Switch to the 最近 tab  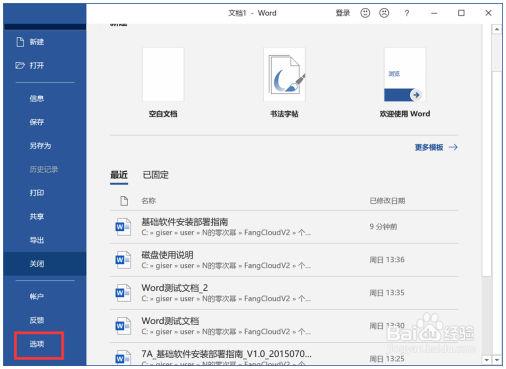(119, 175)
